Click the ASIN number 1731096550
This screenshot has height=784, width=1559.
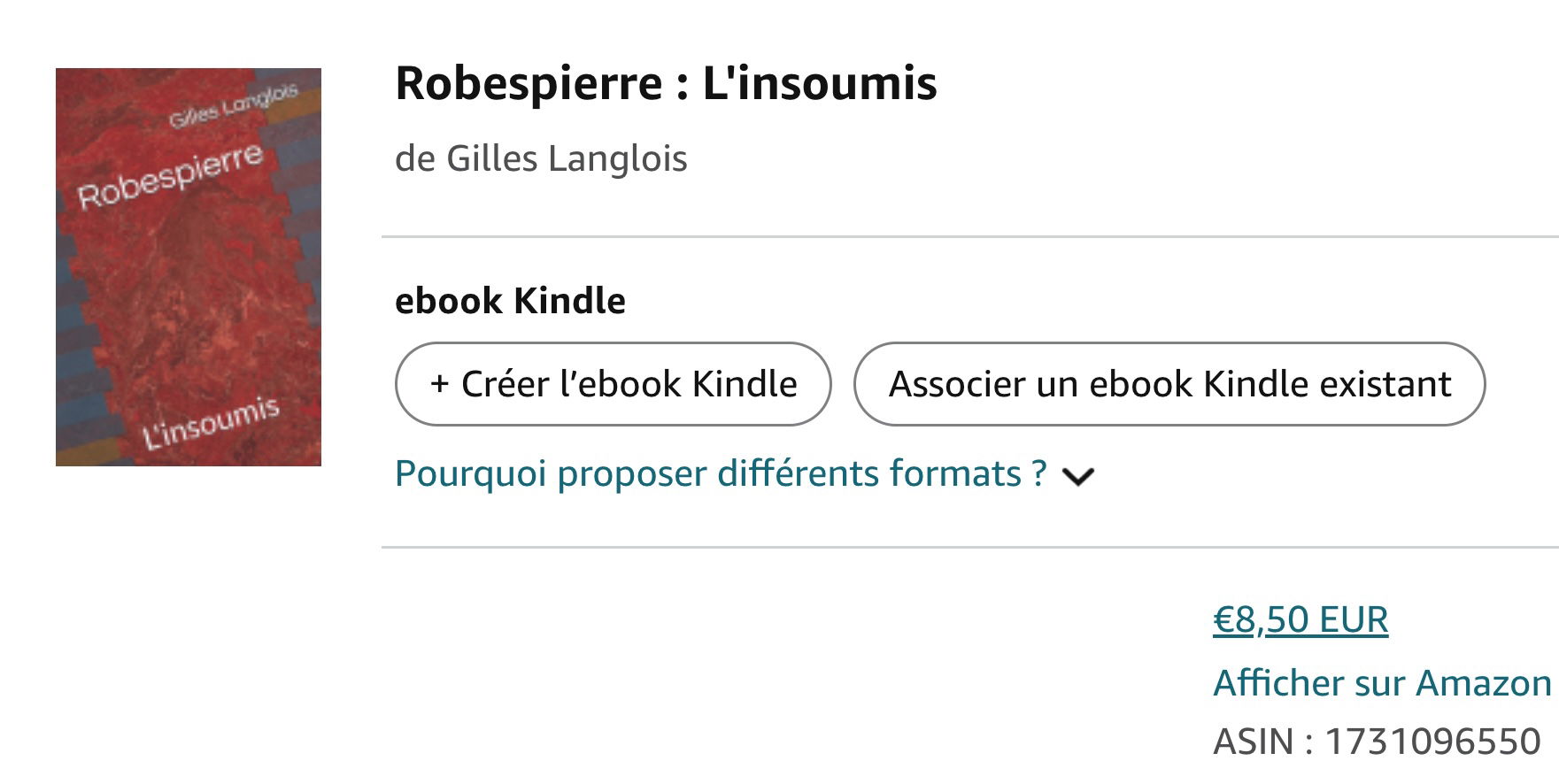click(1432, 742)
